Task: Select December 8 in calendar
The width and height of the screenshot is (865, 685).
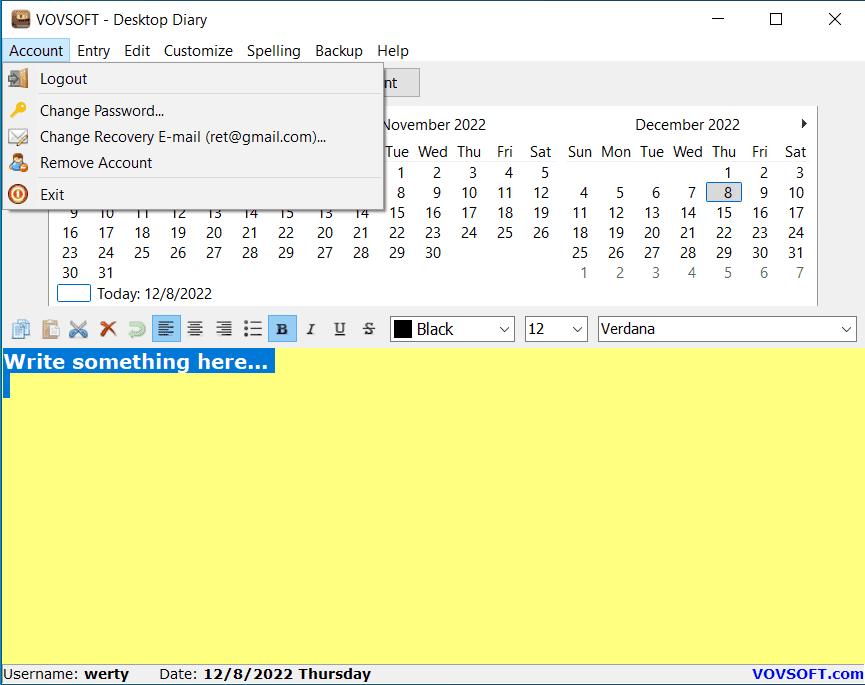Action: click(724, 192)
